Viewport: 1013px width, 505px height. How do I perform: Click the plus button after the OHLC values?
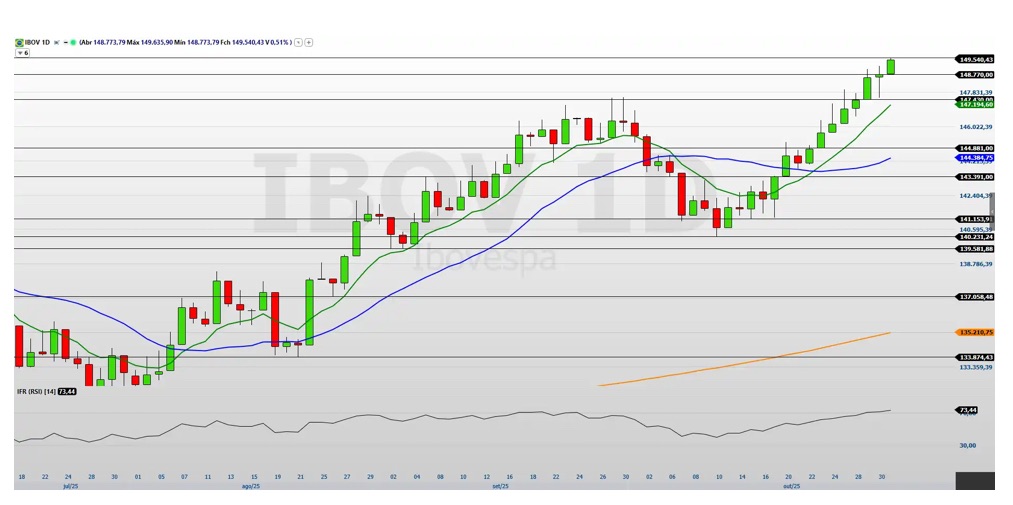coord(309,42)
